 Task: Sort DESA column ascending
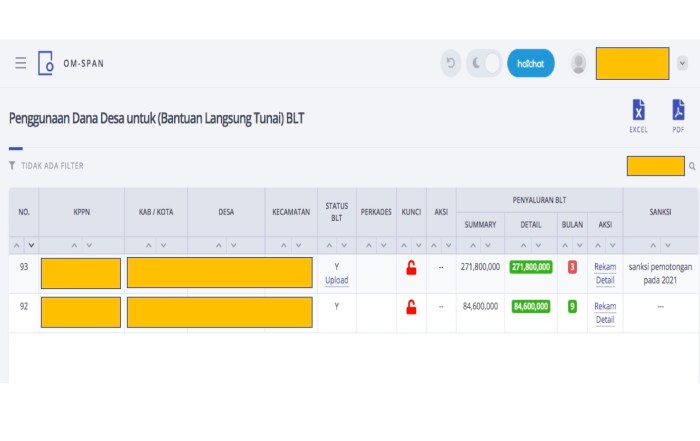click(x=219, y=245)
